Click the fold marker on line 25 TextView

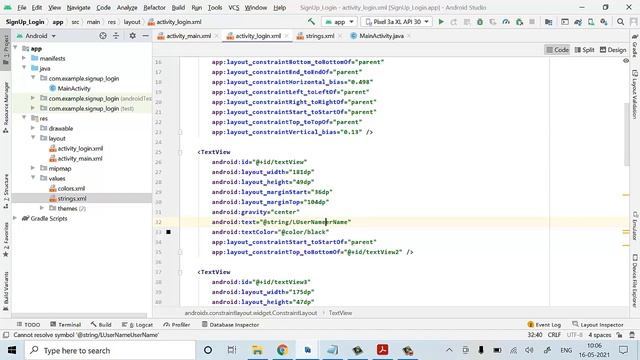(180, 152)
